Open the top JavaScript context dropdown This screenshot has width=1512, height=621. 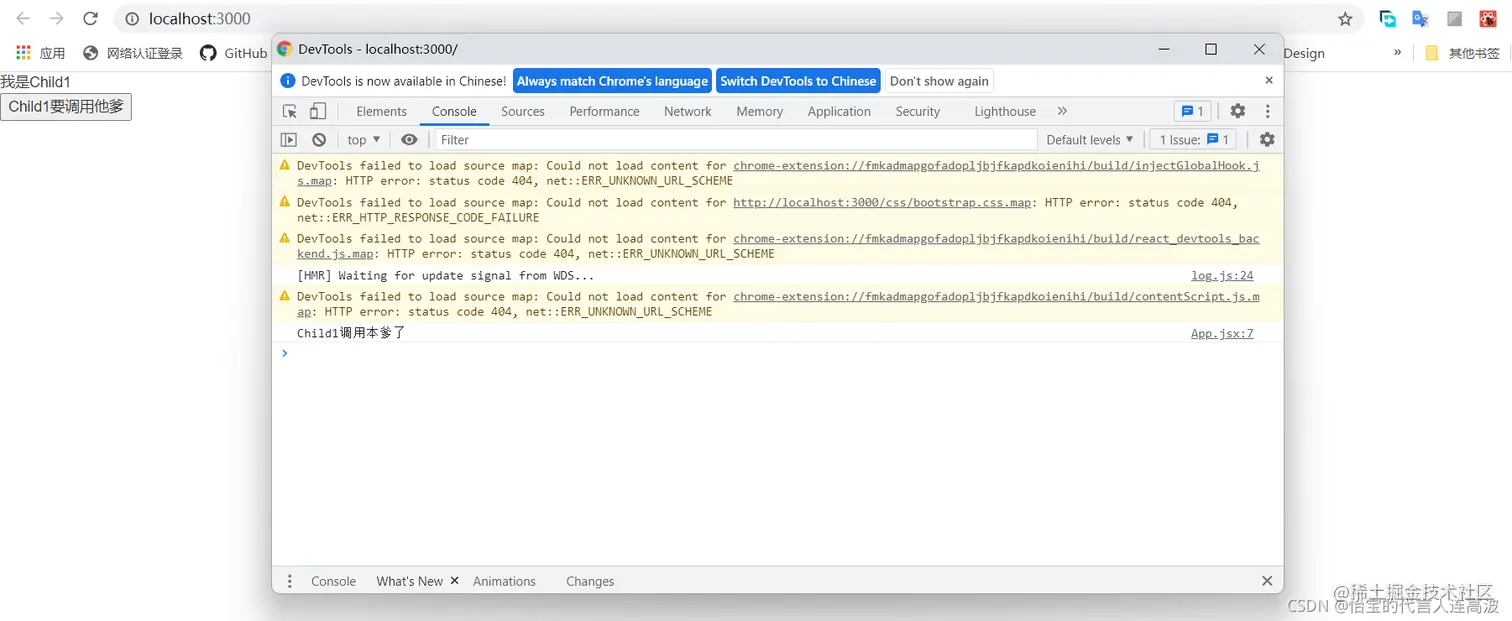point(363,140)
